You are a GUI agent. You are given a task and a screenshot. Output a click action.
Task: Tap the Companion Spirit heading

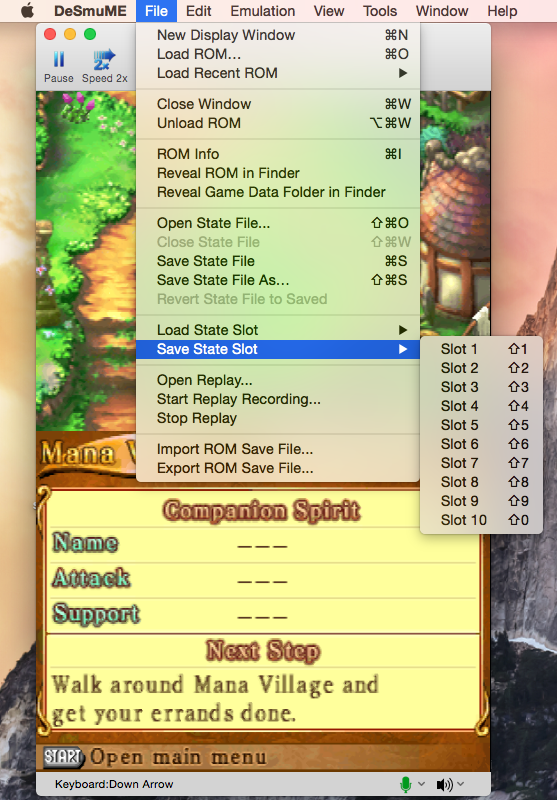click(x=262, y=511)
